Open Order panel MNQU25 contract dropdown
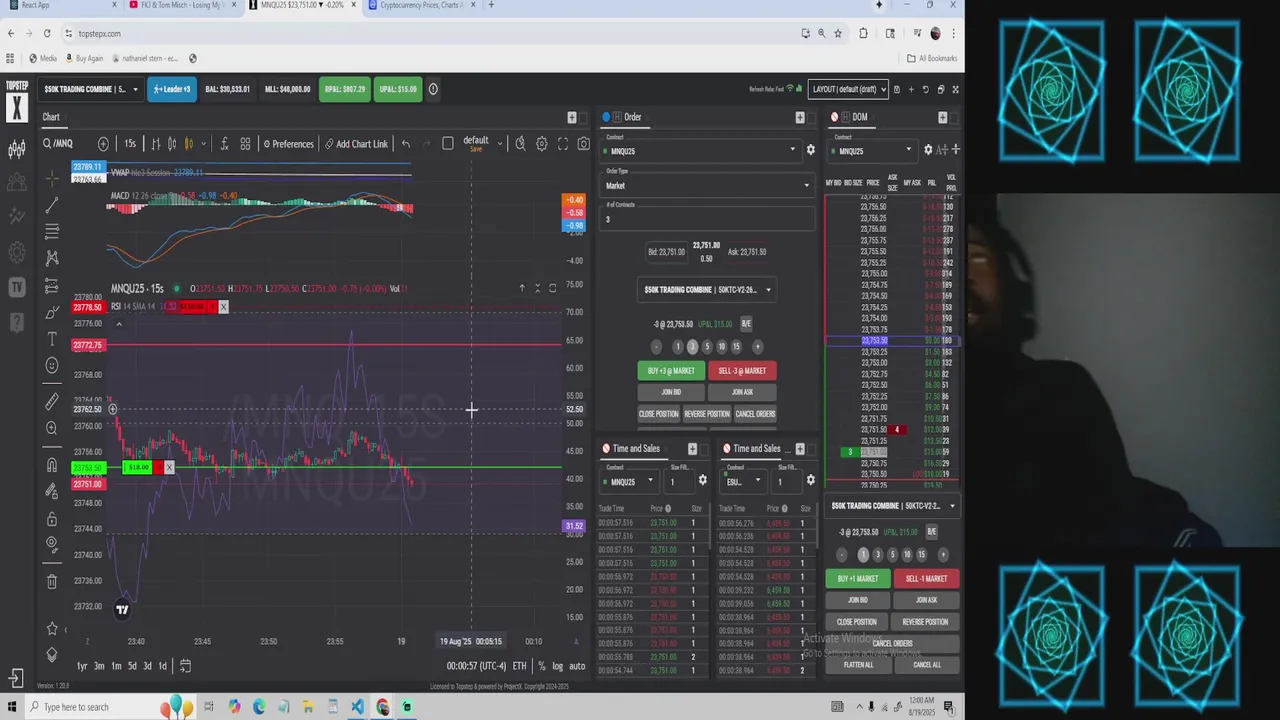The width and height of the screenshot is (1280, 720). pyautogui.click(x=699, y=151)
